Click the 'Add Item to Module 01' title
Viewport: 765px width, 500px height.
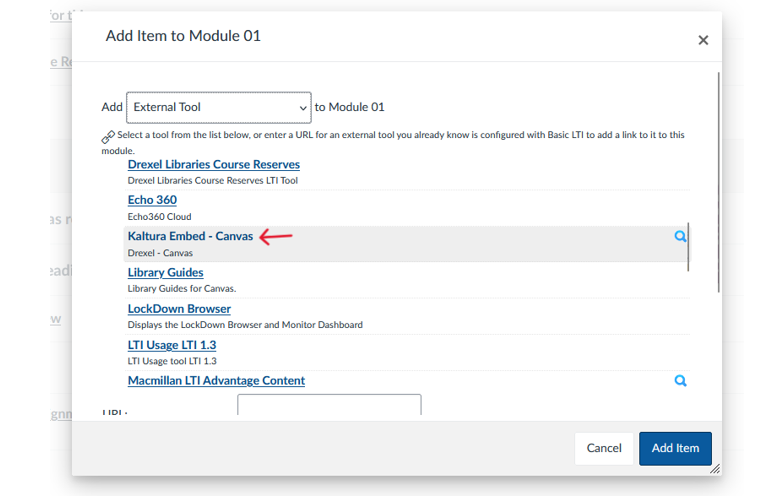coord(183,36)
